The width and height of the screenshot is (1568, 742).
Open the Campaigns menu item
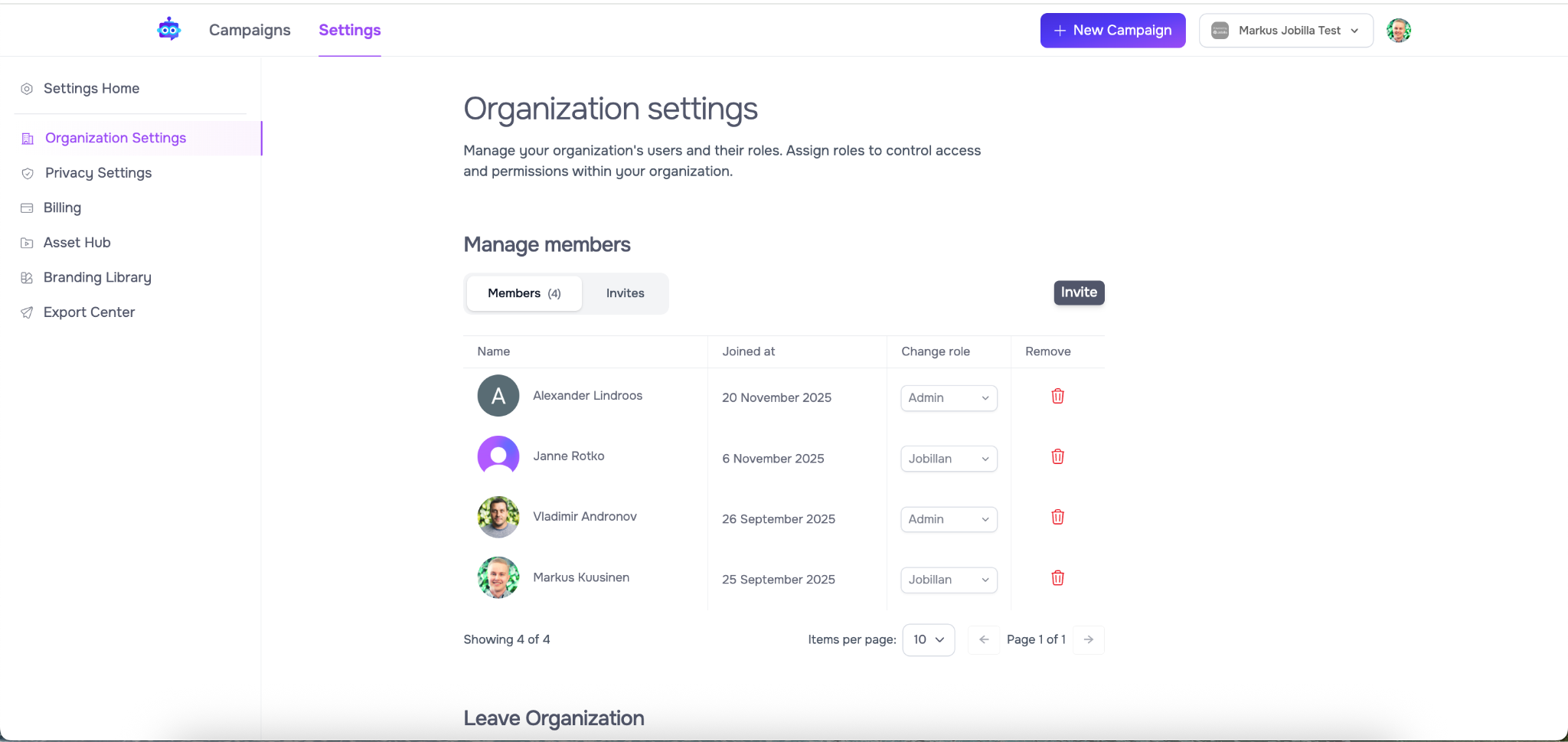pyautogui.click(x=250, y=30)
